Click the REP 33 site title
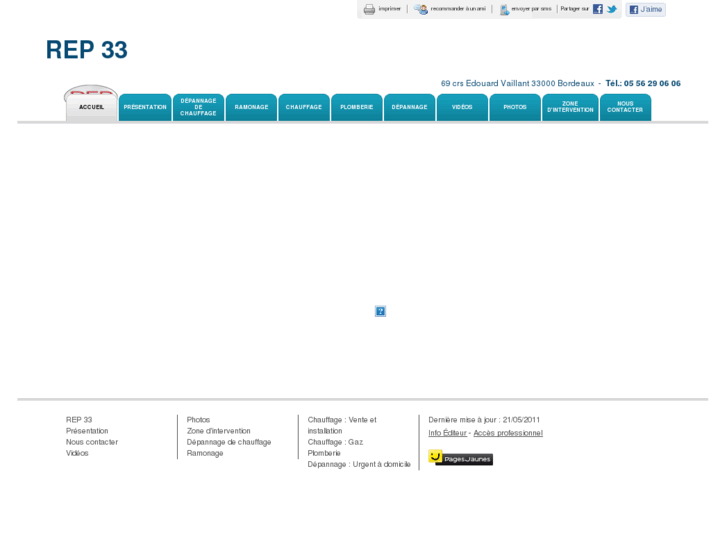This screenshot has width=727, height=545. pos(87,50)
